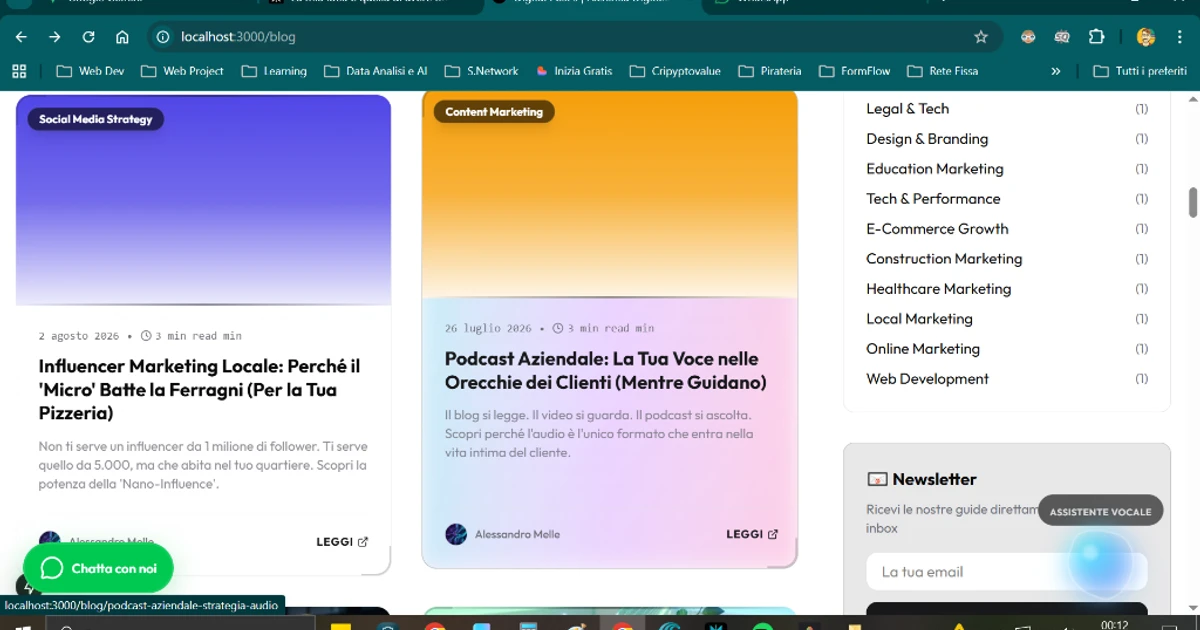The width and height of the screenshot is (1200, 630).
Task: Open the extensions puzzle icon
Action: 1096,37
